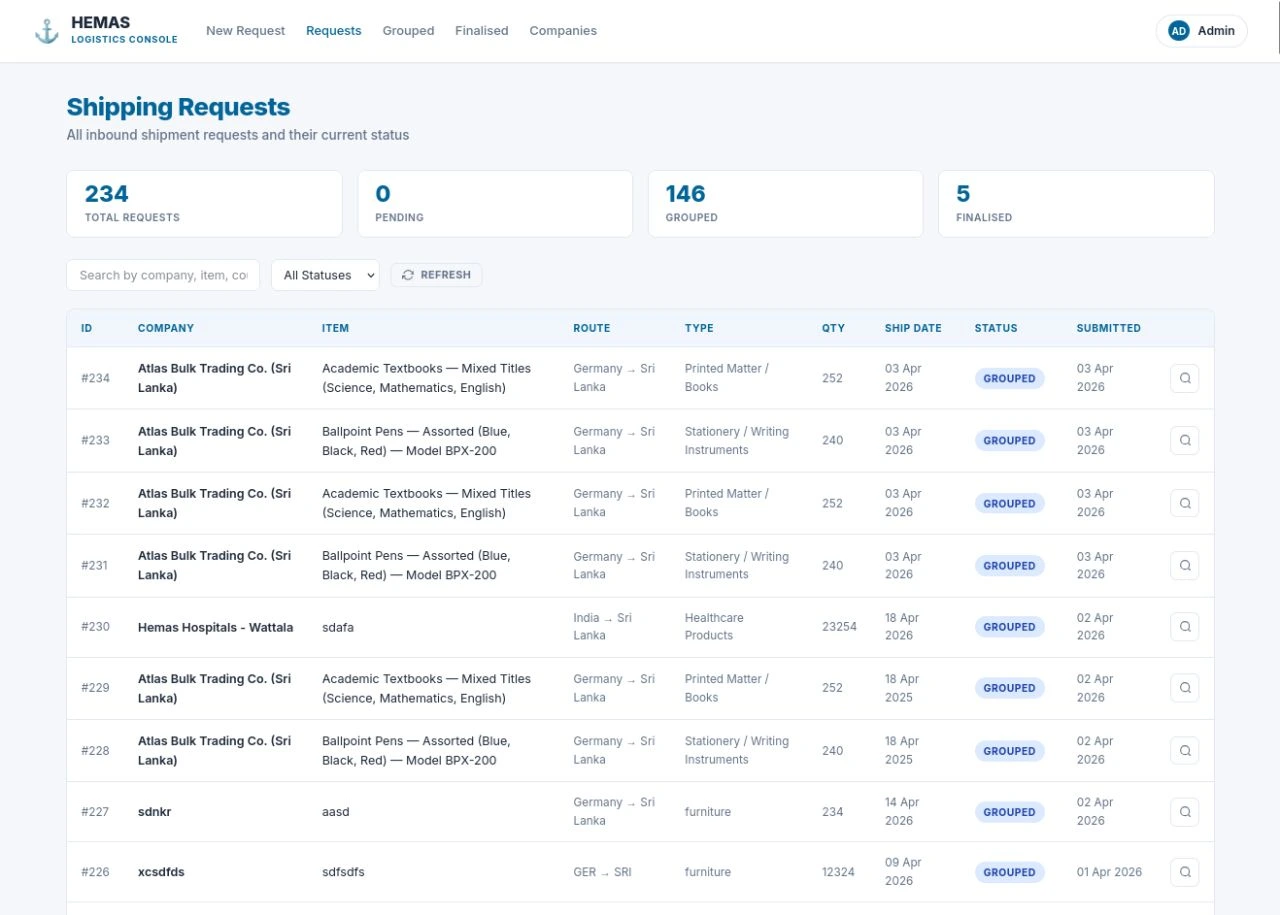Click the STATUS column header
The height and width of the screenshot is (915, 1280).
point(996,328)
